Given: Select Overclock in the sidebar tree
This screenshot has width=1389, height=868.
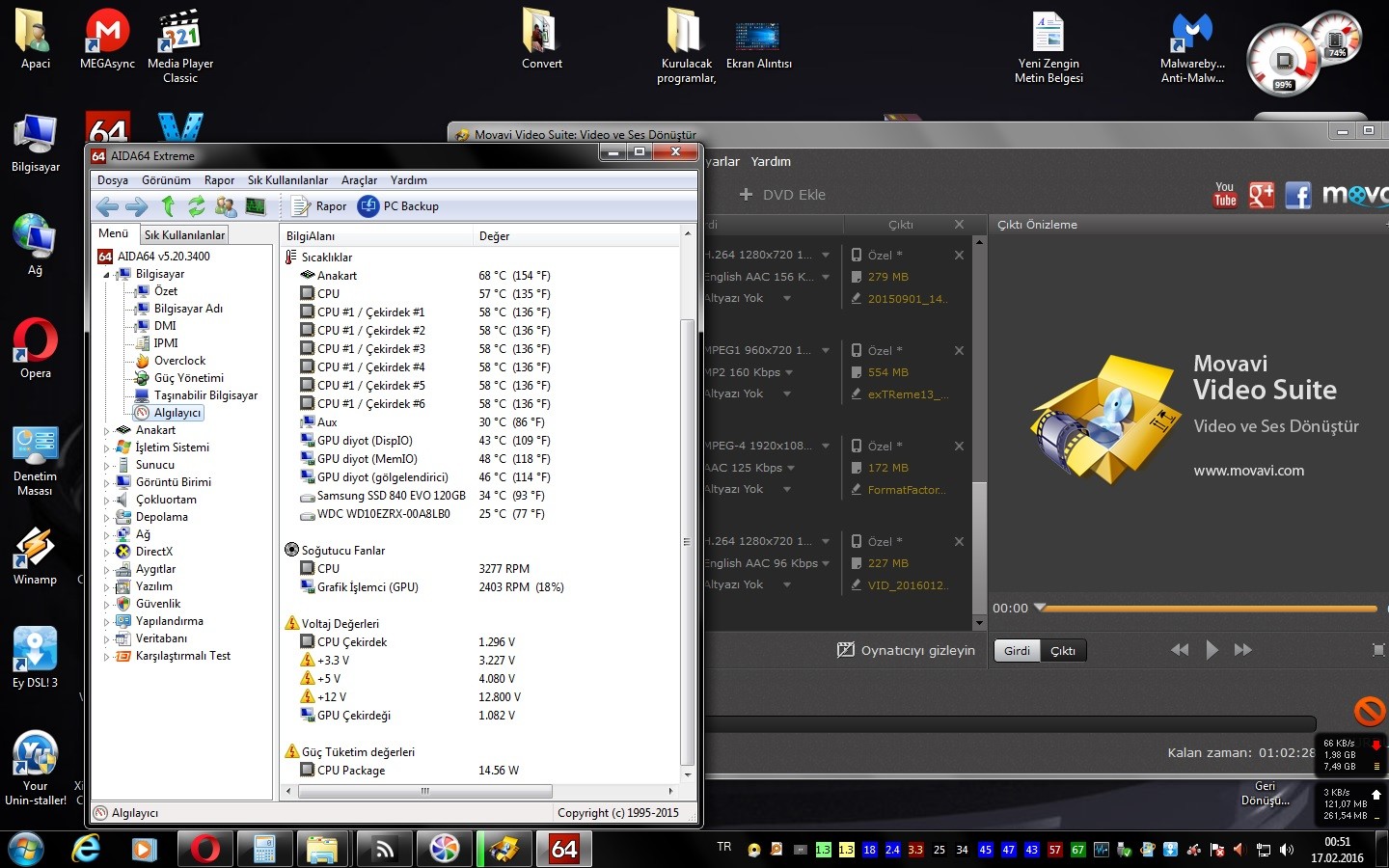Looking at the screenshot, I should coord(179,361).
